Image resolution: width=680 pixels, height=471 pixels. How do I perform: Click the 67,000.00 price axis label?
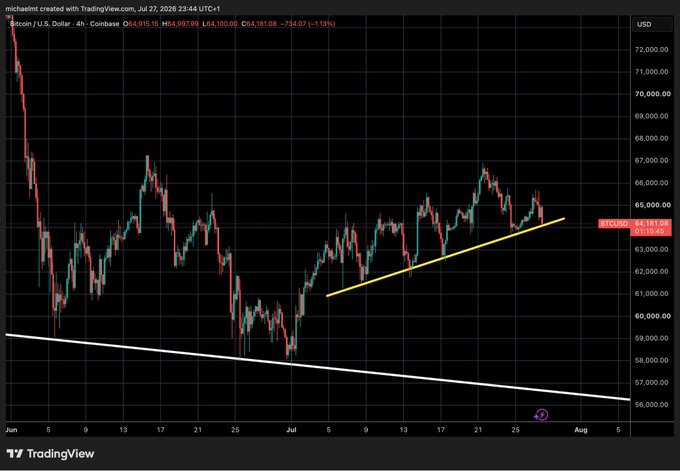[653, 160]
